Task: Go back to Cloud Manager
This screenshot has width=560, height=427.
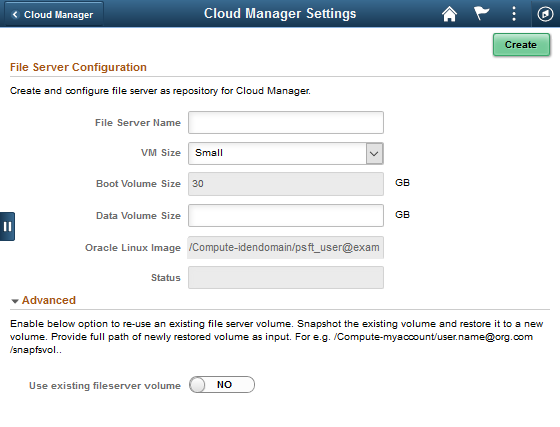Action: [x=54, y=15]
